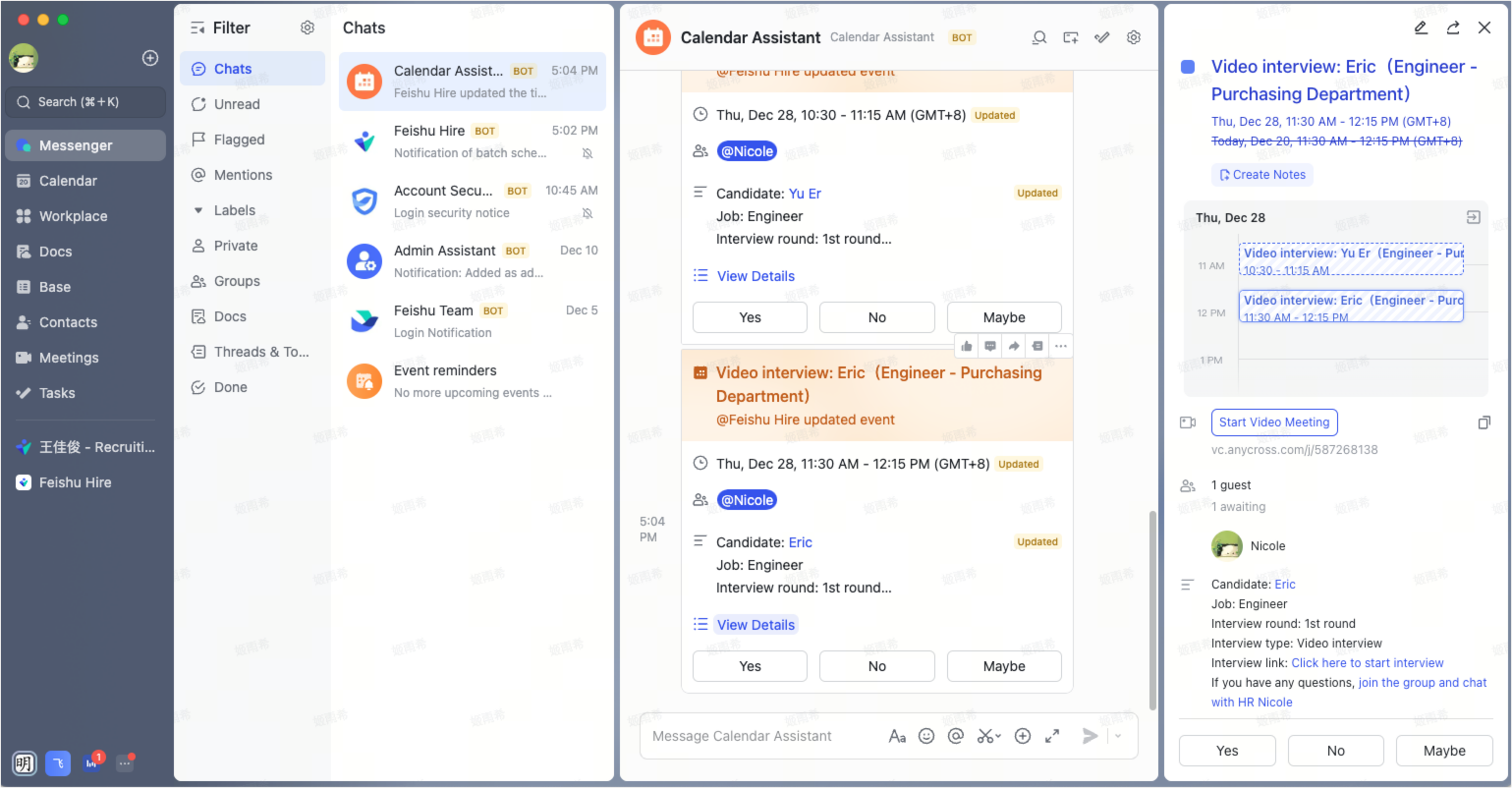This screenshot has height=788, width=1512.
Task: Click the plus icon beside profile avatar
Action: pyautogui.click(x=150, y=58)
